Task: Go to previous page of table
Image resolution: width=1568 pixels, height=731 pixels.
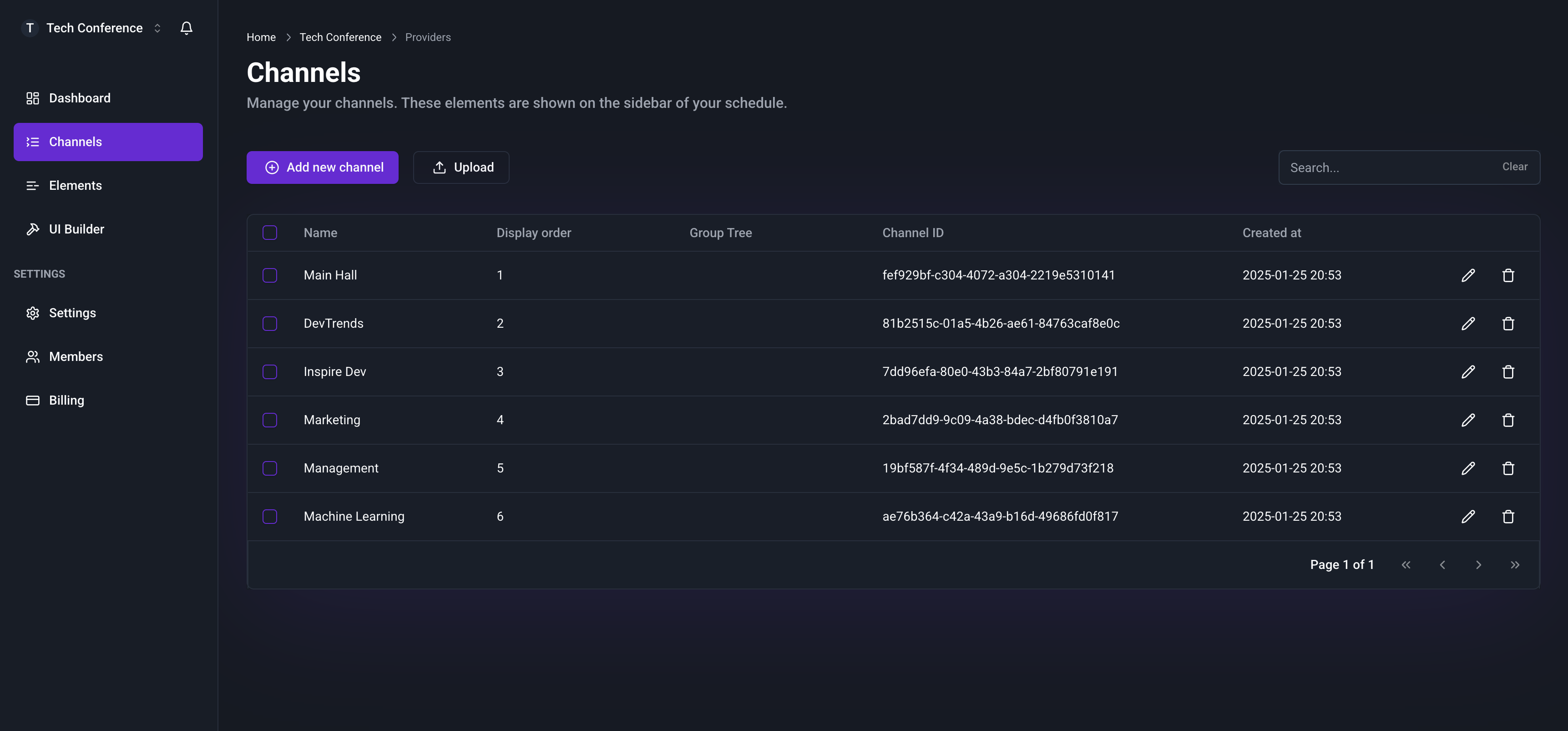Action: [x=1442, y=565]
